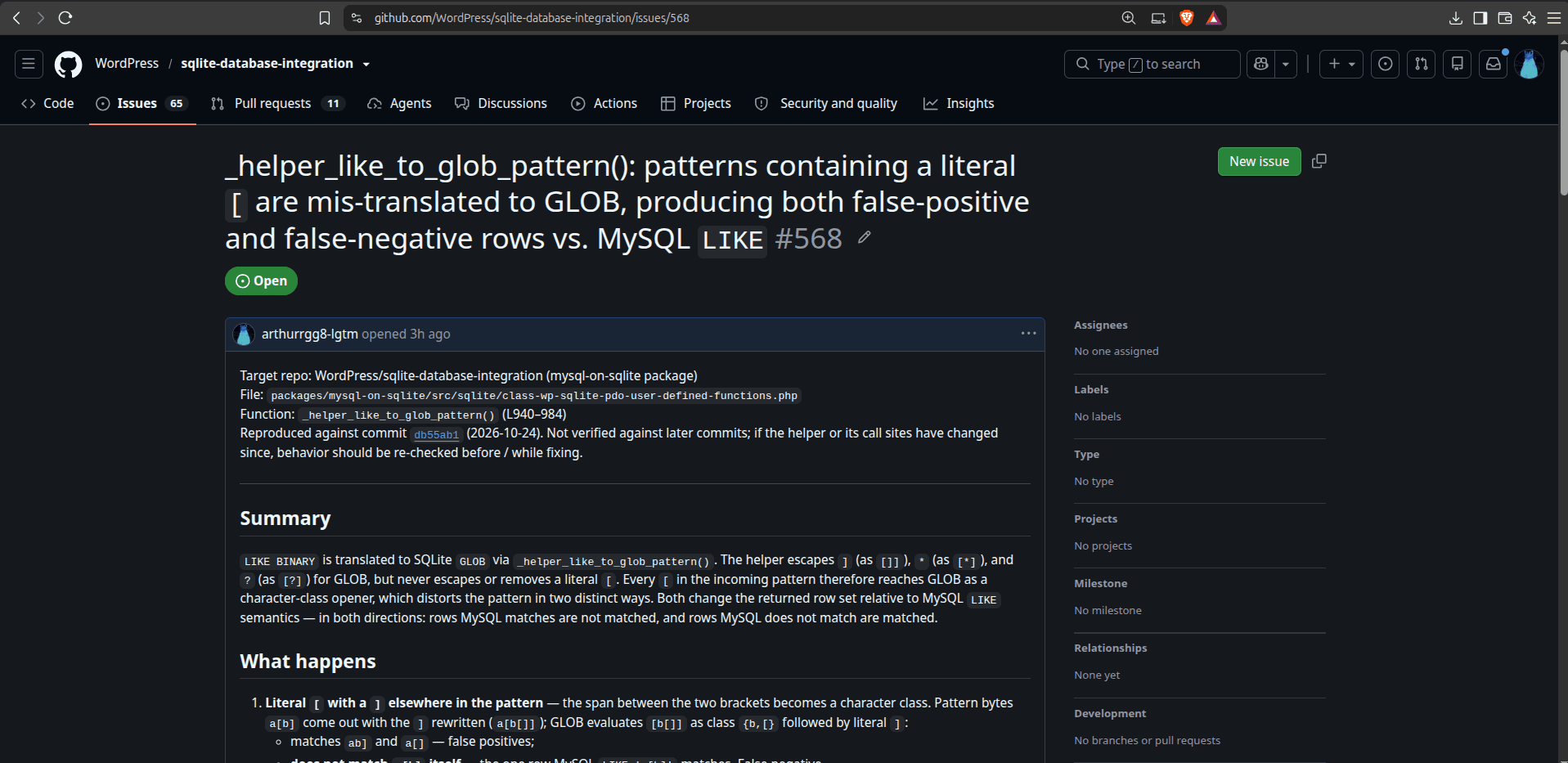This screenshot has height=763, width=1568.
Task: Open Copilot chat
Action: (x=1261, y=64)
